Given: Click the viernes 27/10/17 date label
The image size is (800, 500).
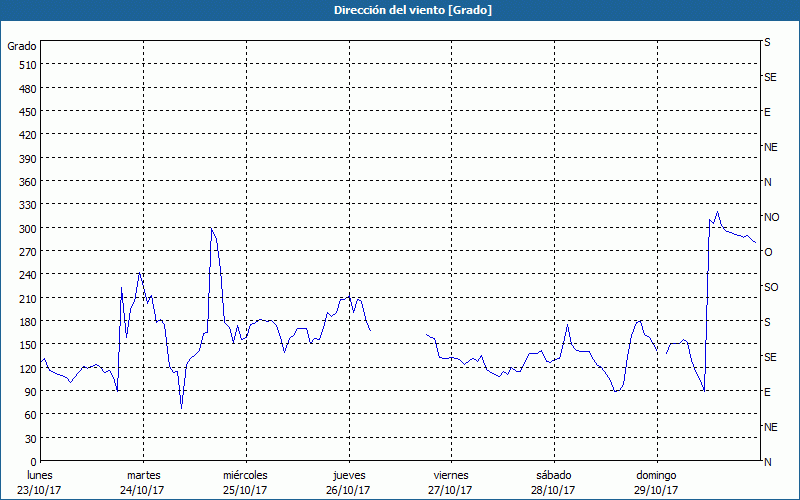Looking at the screenshot, I should (451, 482).
